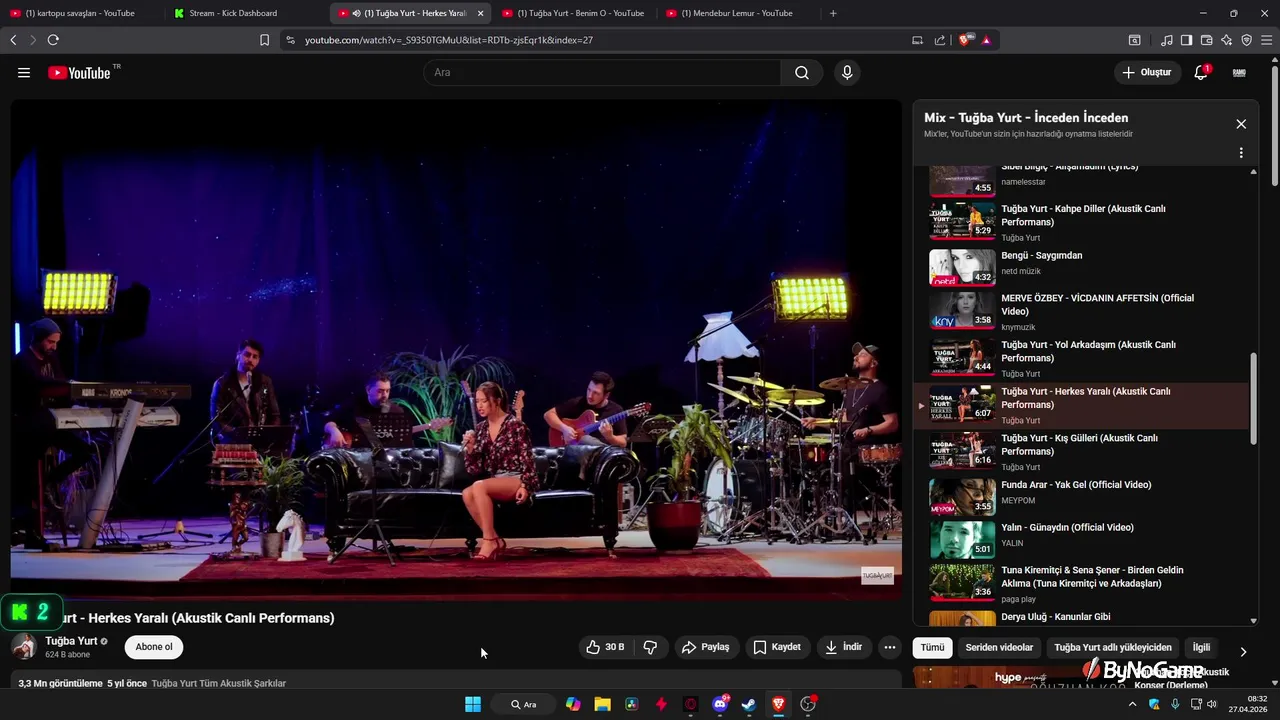Open Mix playlist three-dot options

click(1241, 153)
